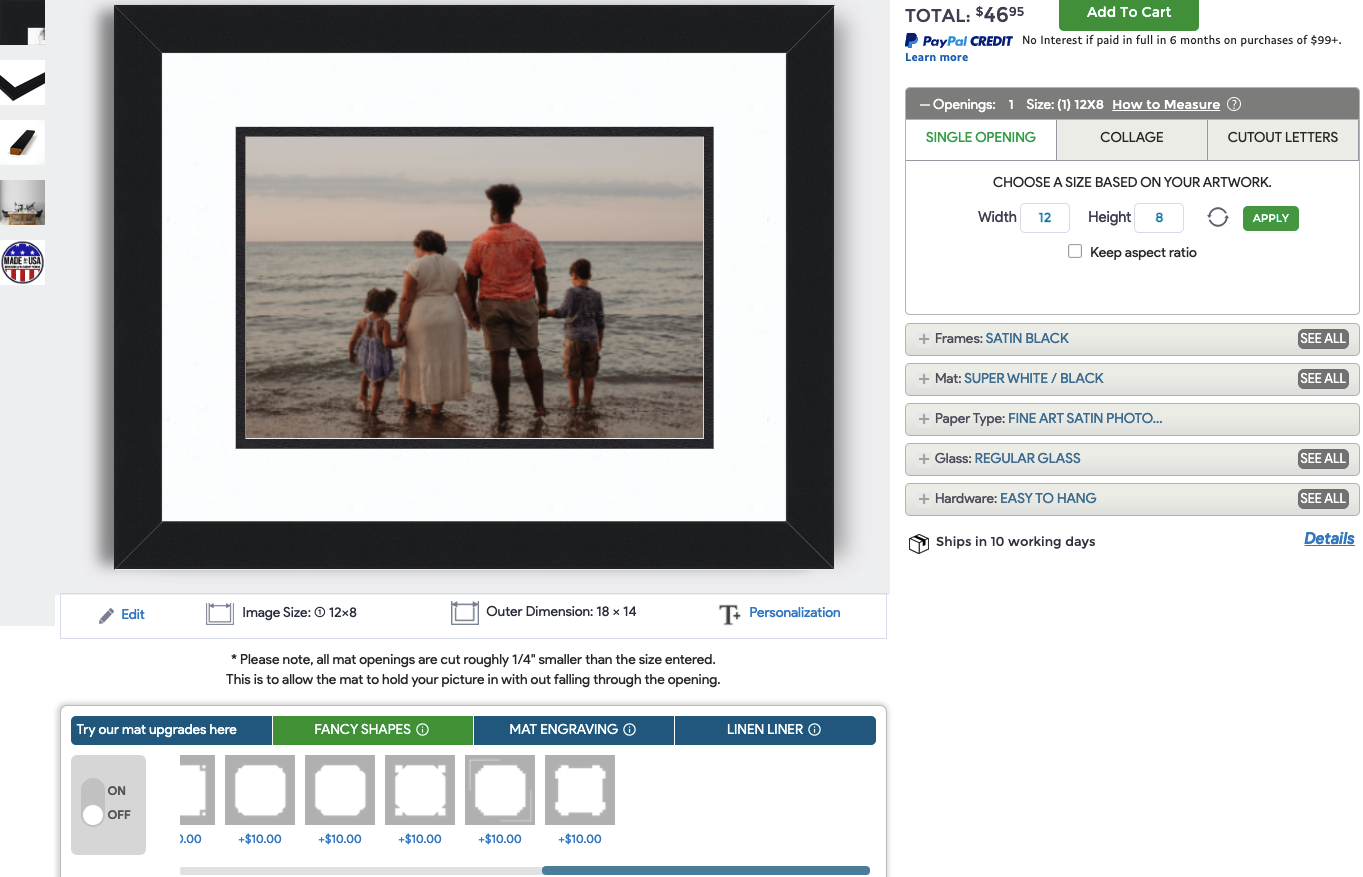Image resolution: width=1363 pixels, height=877 pixels.
Task: Click the Edit pencil icon
Action: tap(107, 615)
